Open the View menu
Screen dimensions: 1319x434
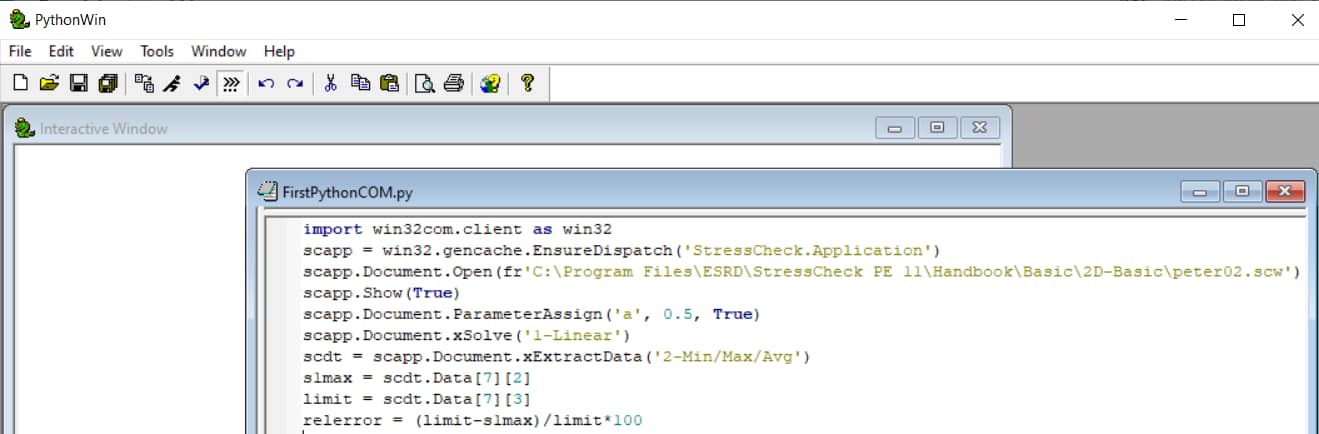coord(107,51)
